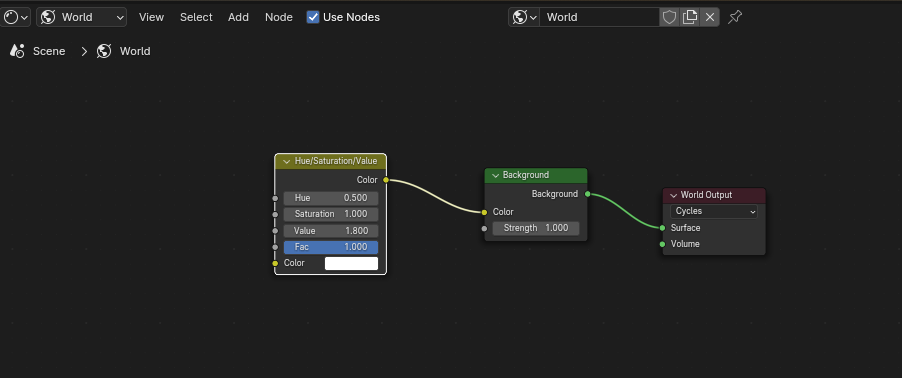
Task: Adjust the Fac 1.000 slider
Action: click(331, 247)
